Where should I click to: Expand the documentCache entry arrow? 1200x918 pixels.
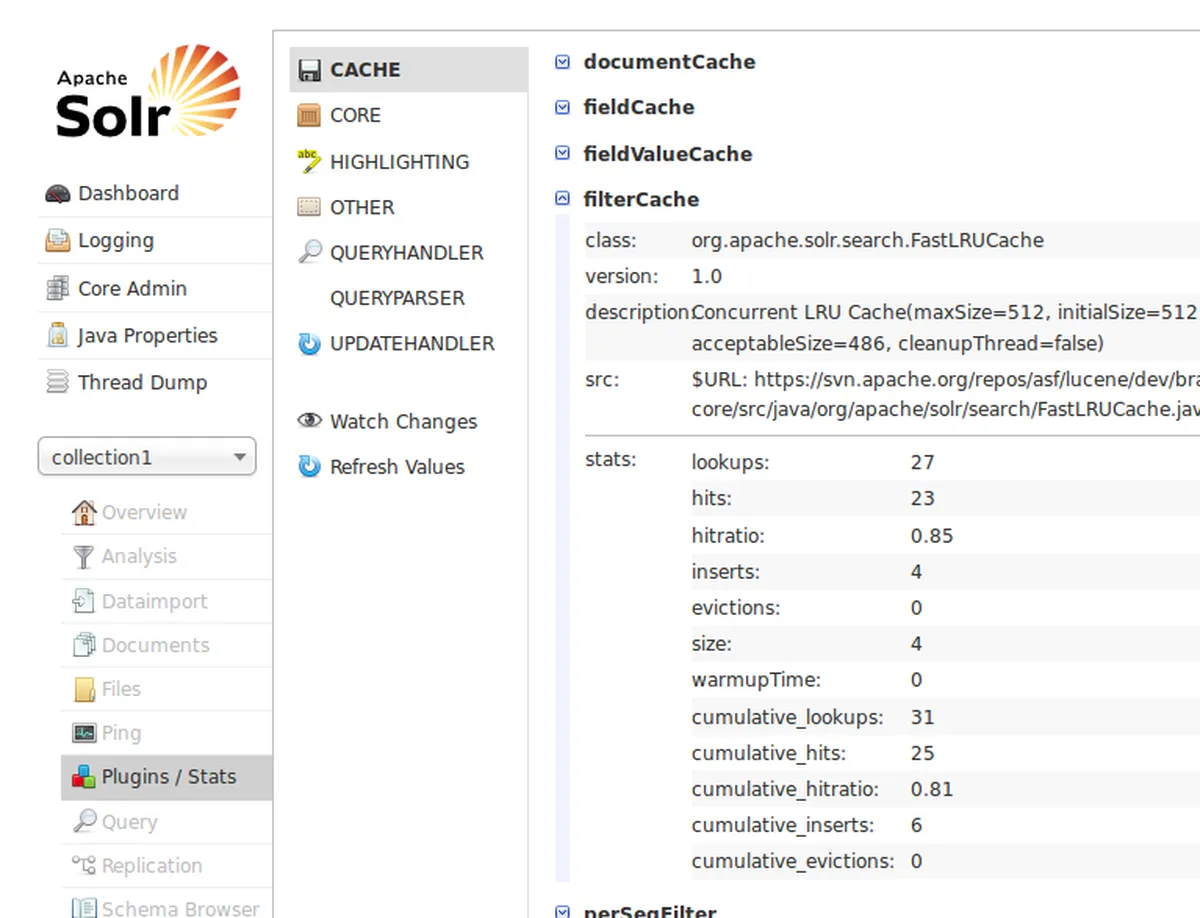point(562,62)
